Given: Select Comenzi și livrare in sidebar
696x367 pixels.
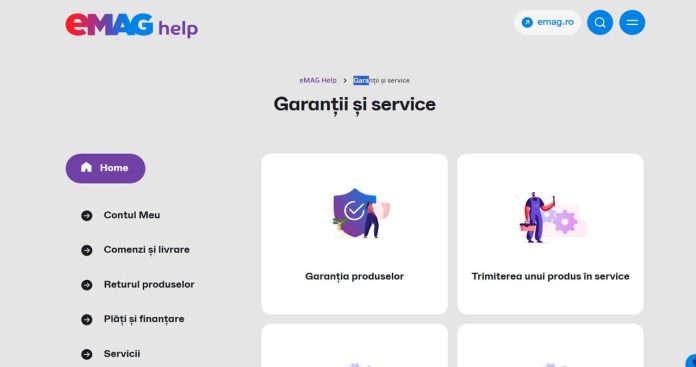Looking at the screenshot, I should tap(146, 250).
